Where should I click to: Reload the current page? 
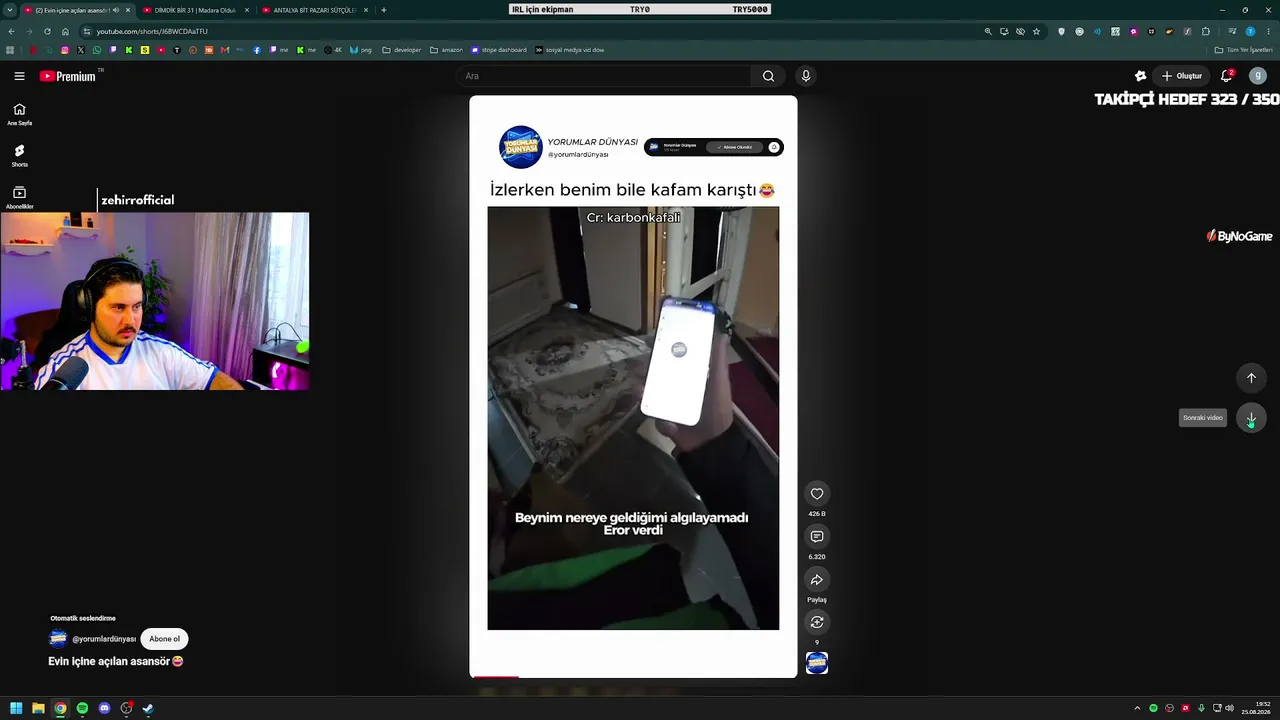(47, 31)
